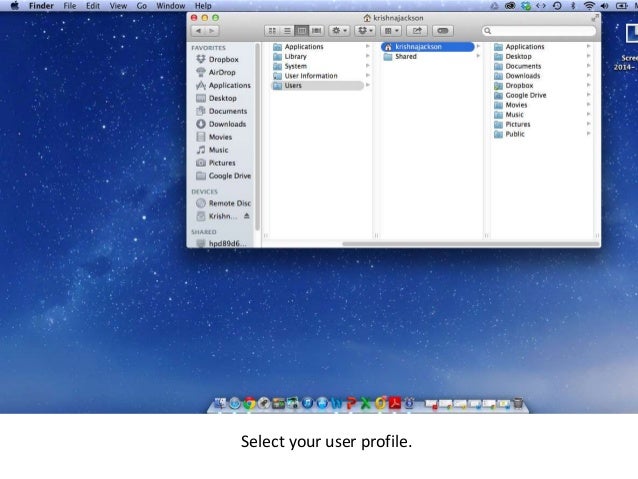This screenshot has width=638, height=479.
Task: Expand arrow beside Library folder
Action: pos(368,56)
